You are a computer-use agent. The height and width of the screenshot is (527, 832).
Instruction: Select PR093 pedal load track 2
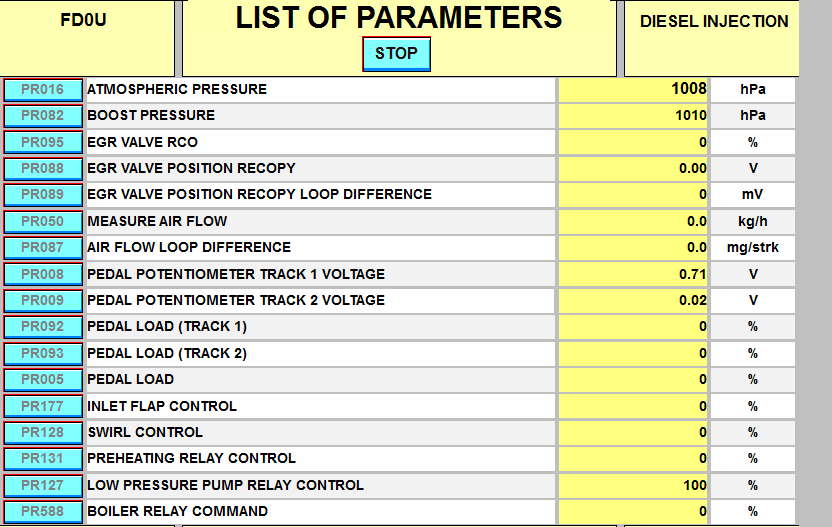(x=43, y=353)
